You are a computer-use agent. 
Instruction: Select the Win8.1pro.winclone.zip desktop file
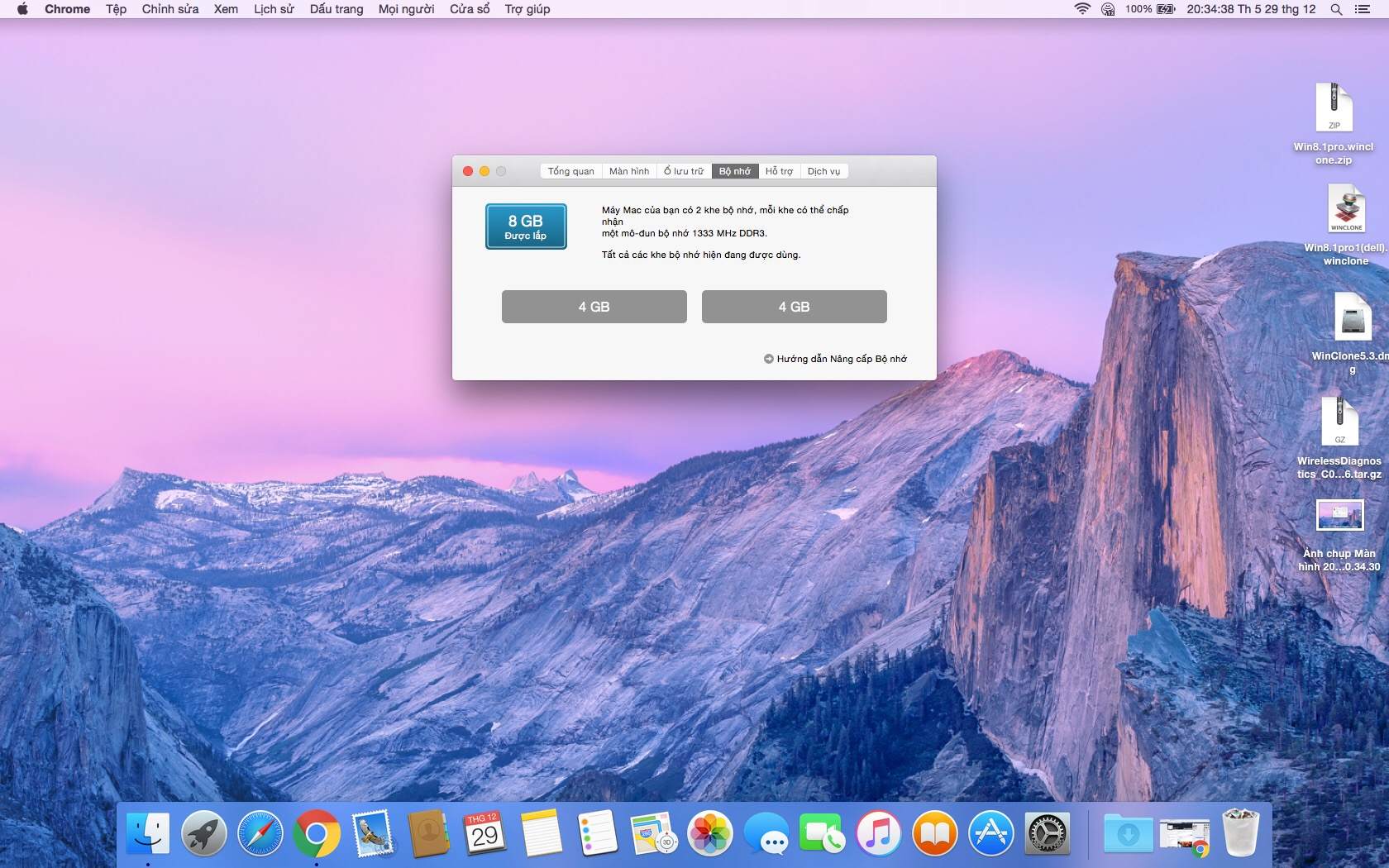(1334, 108)
